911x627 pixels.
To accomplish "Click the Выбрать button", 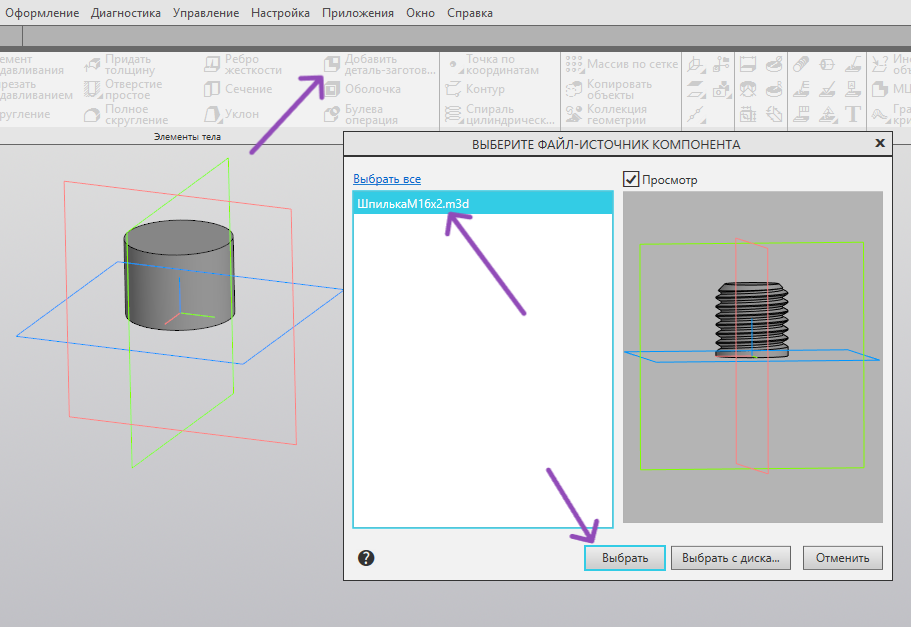I will click(624, 558).
